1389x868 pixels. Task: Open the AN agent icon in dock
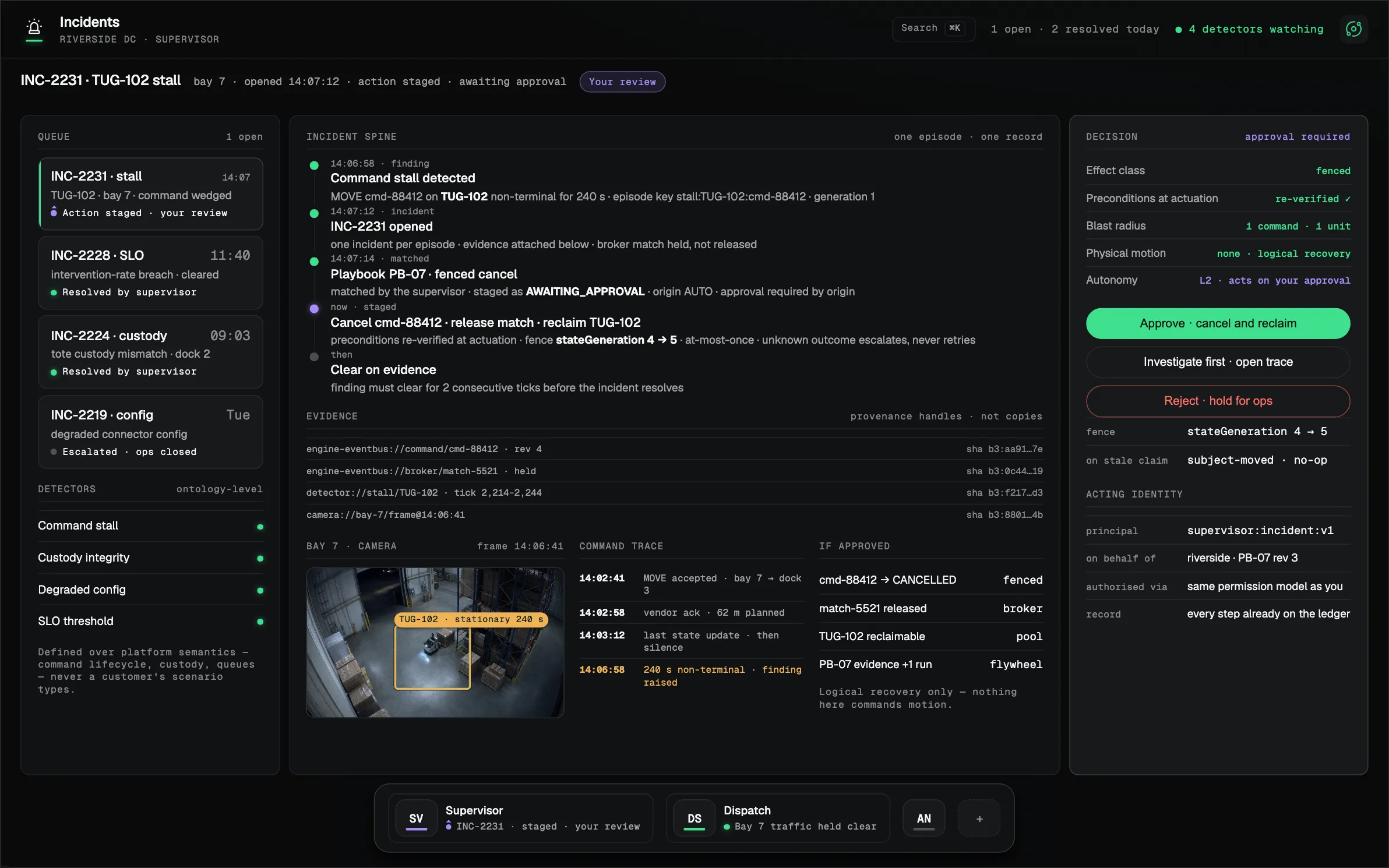click(923, 818)
